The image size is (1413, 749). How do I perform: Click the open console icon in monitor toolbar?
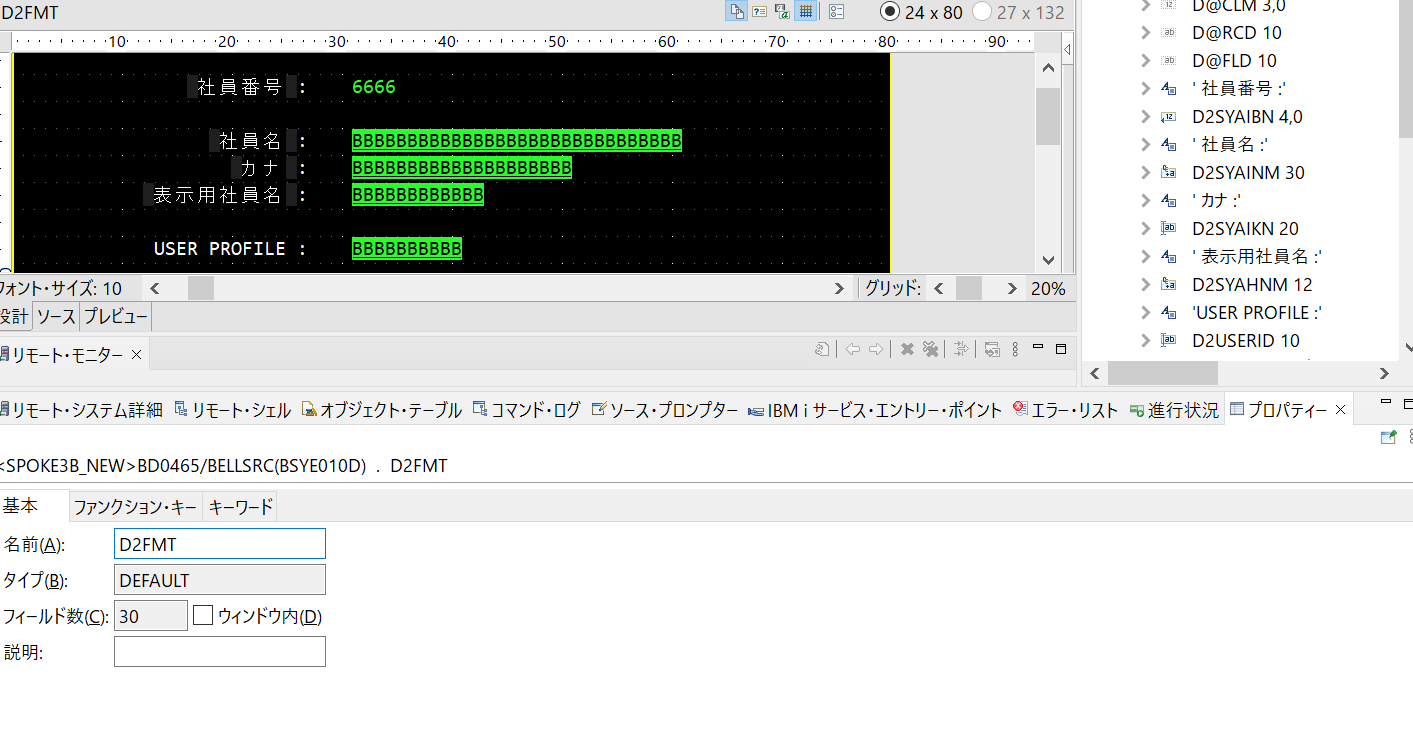[x=992, y=349]
